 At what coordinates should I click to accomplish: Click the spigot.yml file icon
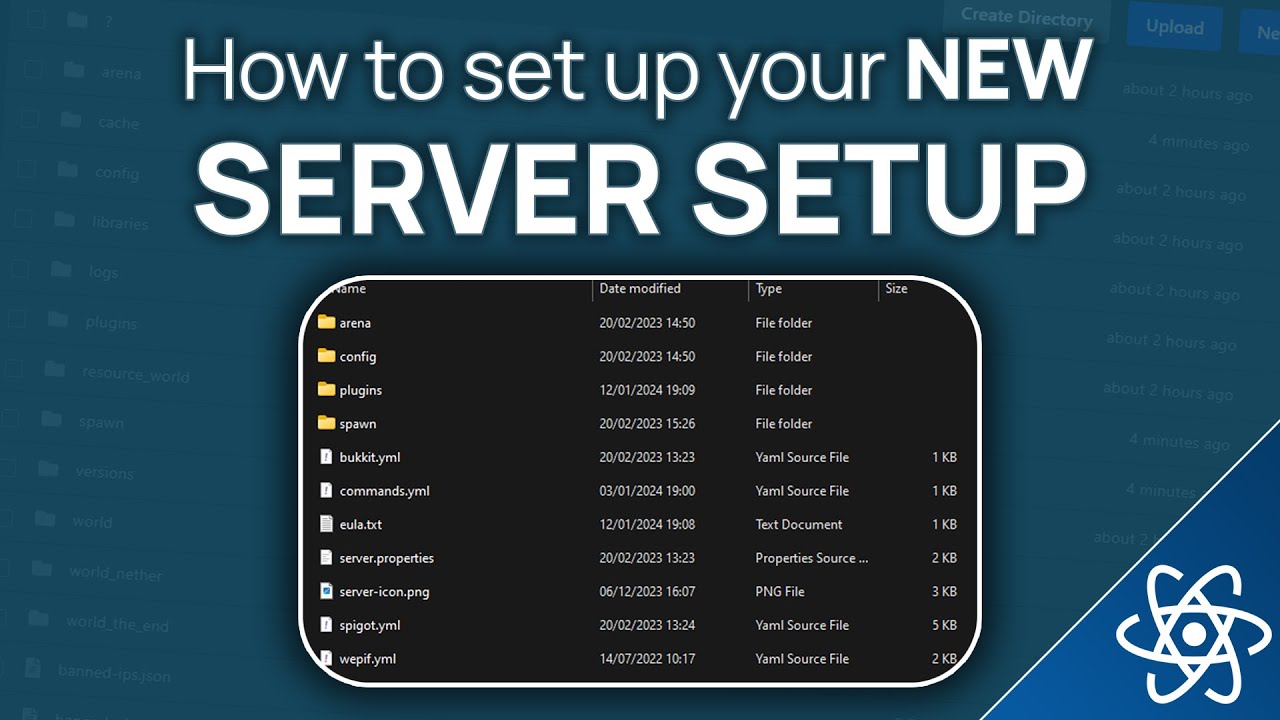[x=326, y=625]
